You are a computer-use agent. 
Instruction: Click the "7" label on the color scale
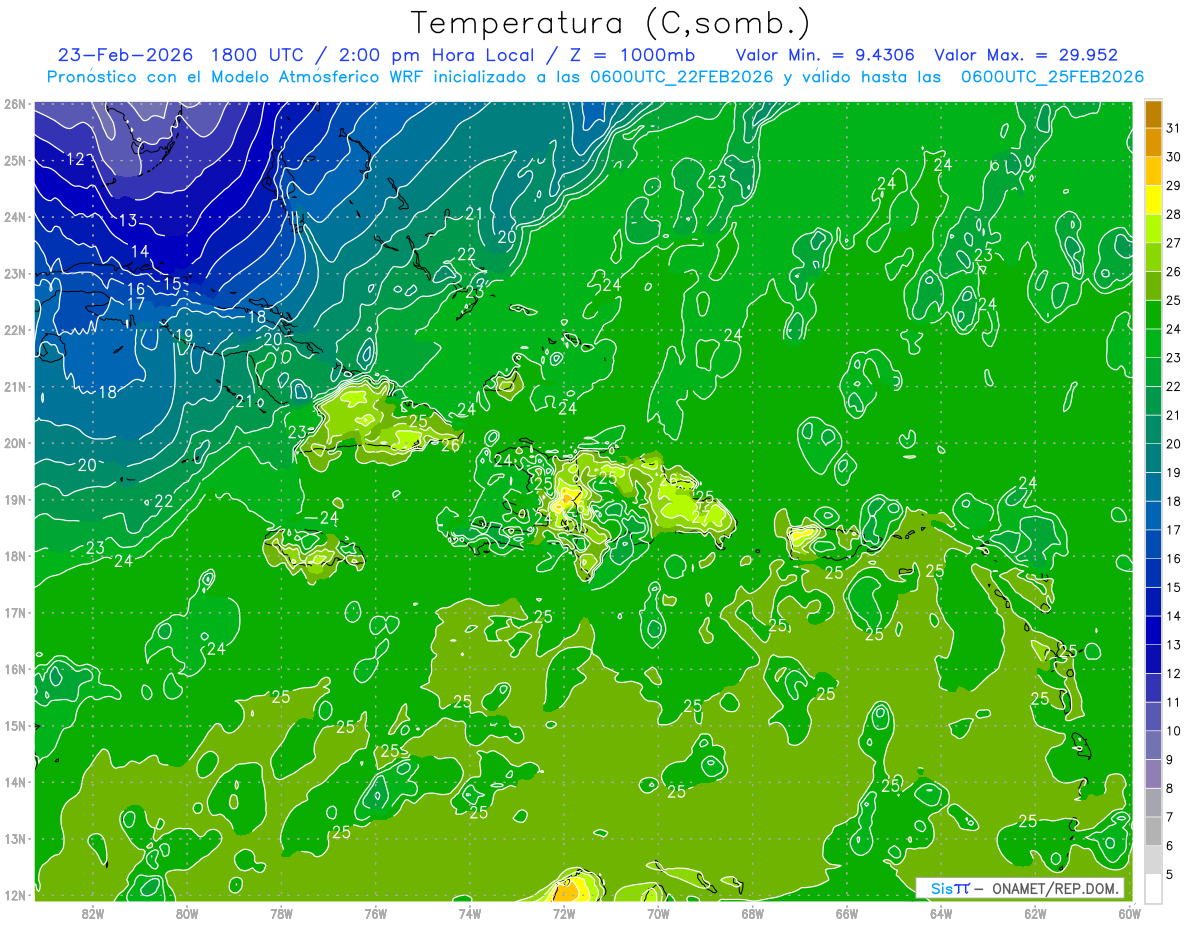(x=1170, y=817)
